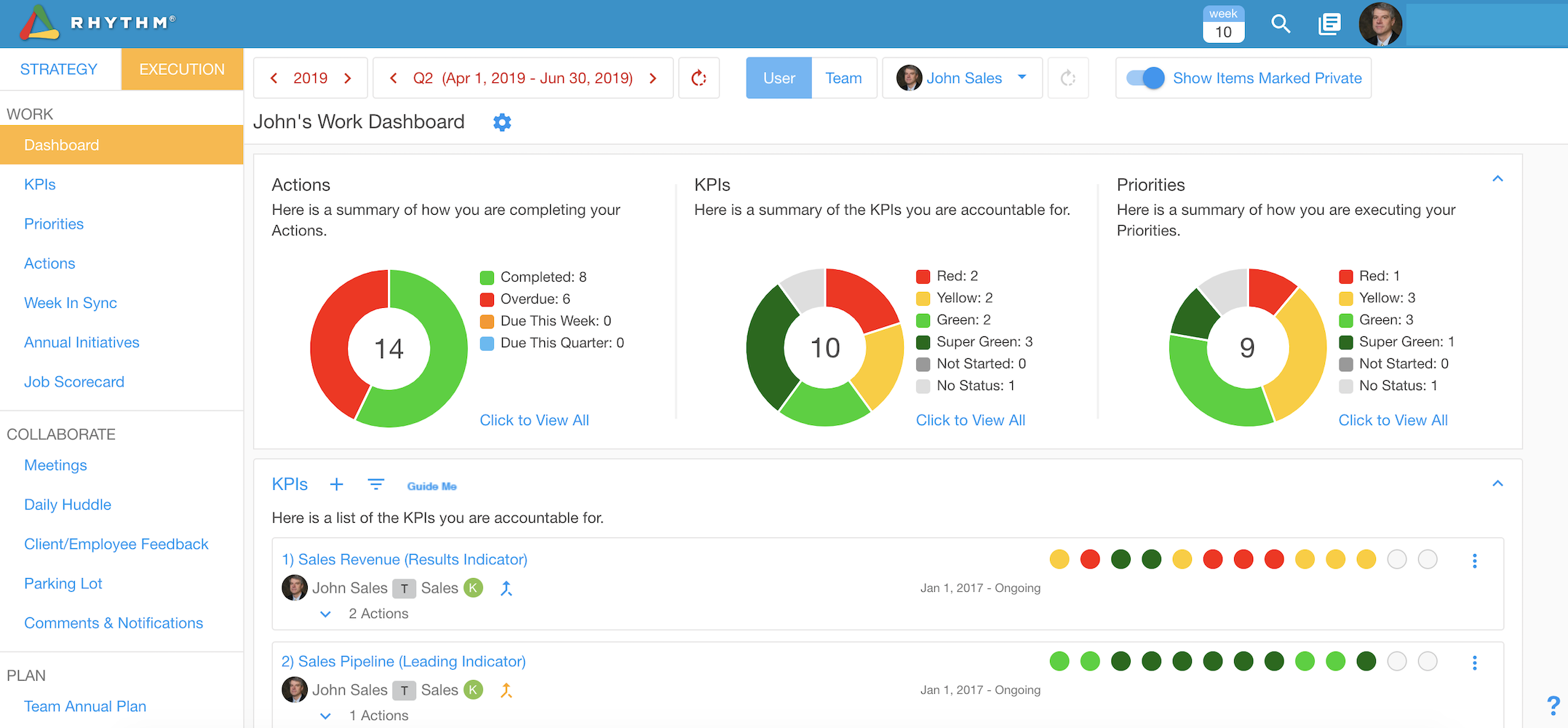Open dashboard settings gear icon
The width and height of the screenshot is (1568, 728).
(502, 122)
